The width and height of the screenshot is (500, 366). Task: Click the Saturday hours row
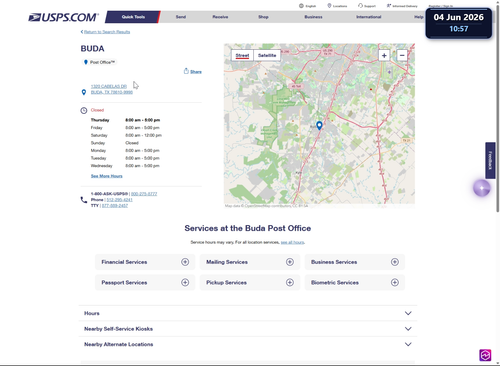(x=126, y=135)
